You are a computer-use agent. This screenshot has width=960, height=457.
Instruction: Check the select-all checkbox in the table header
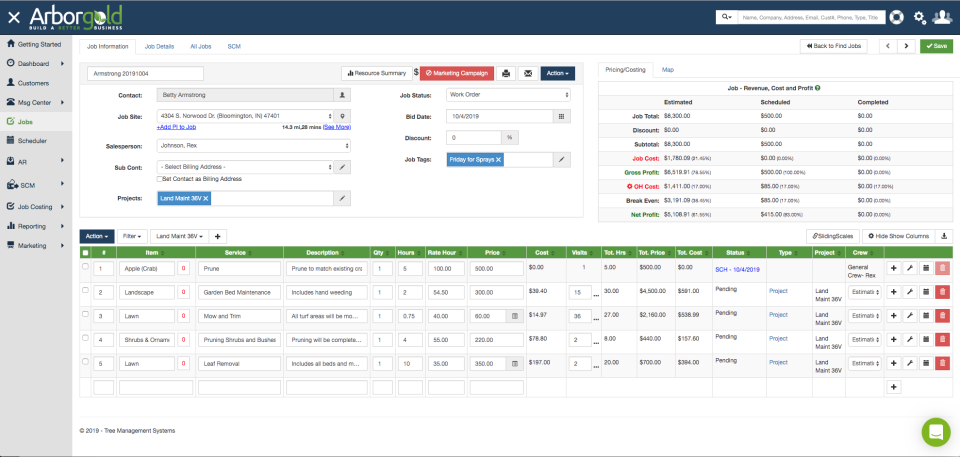(85, 253)
